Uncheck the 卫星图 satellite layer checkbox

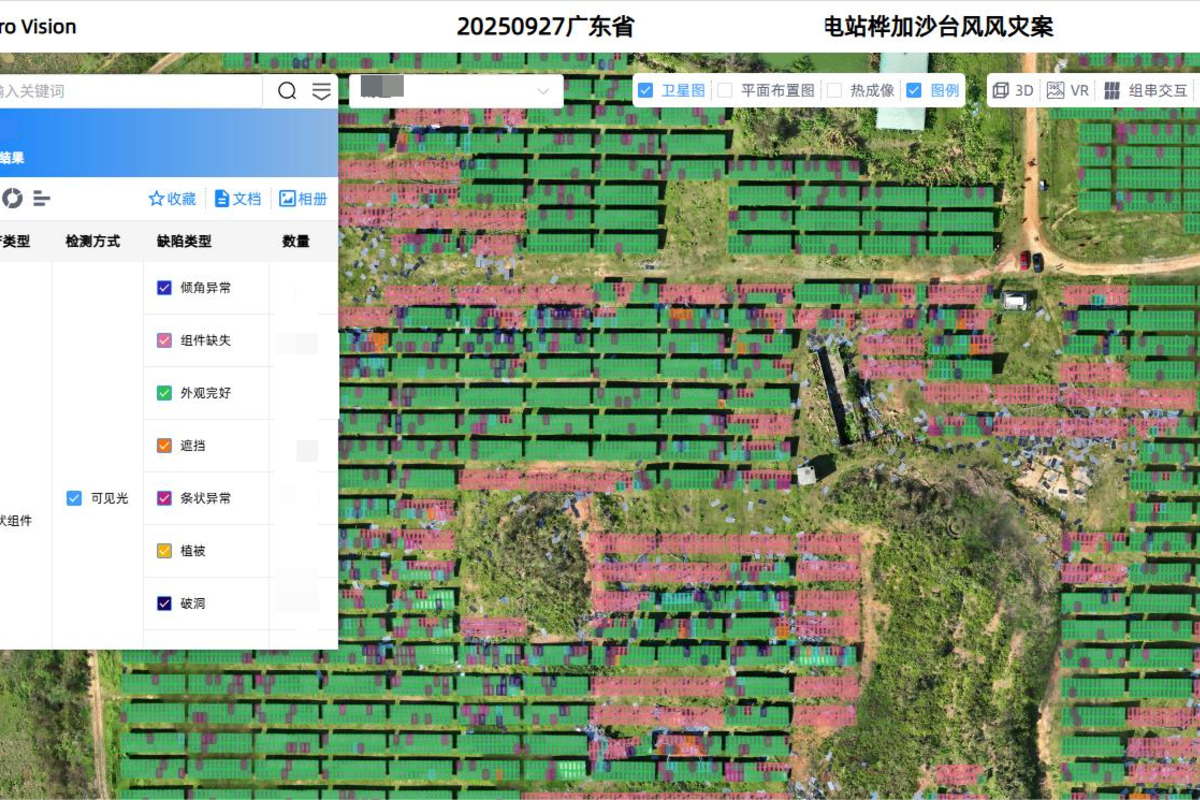646,90
